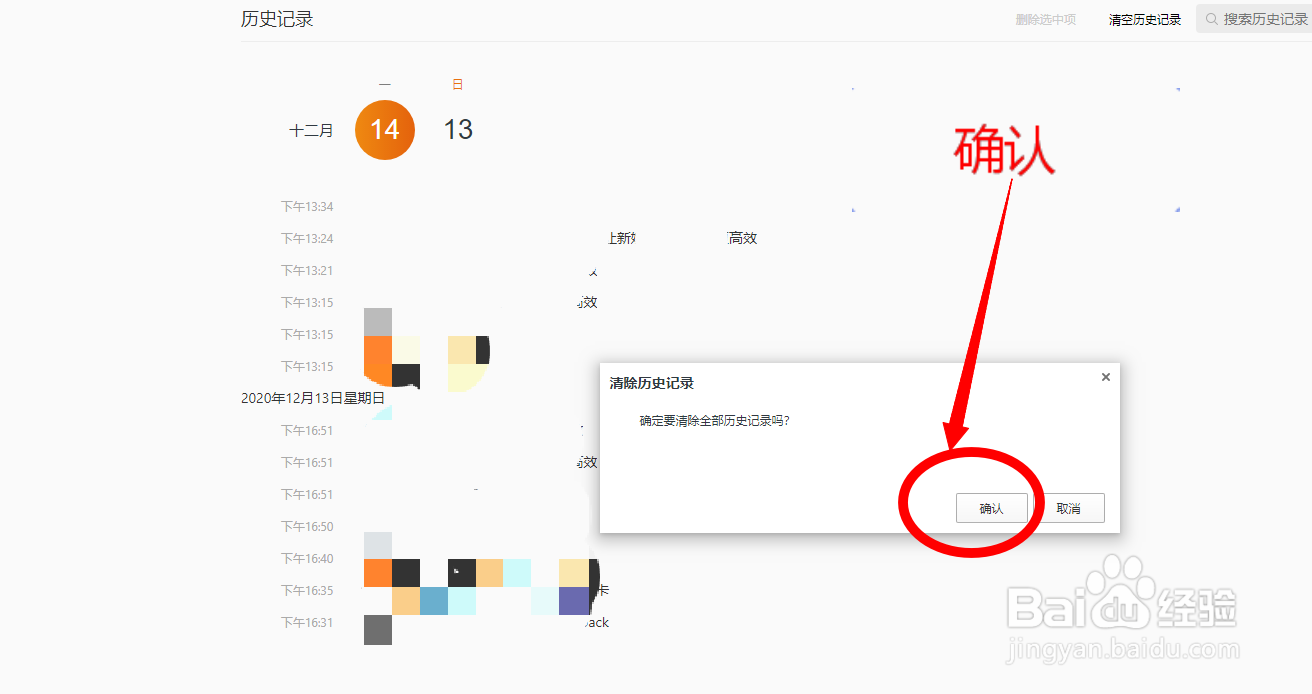The width and height of the screenshot is (1312, 694).
Task: Click the 下午16:50 history entry
Action: click(x=307, y=527)
